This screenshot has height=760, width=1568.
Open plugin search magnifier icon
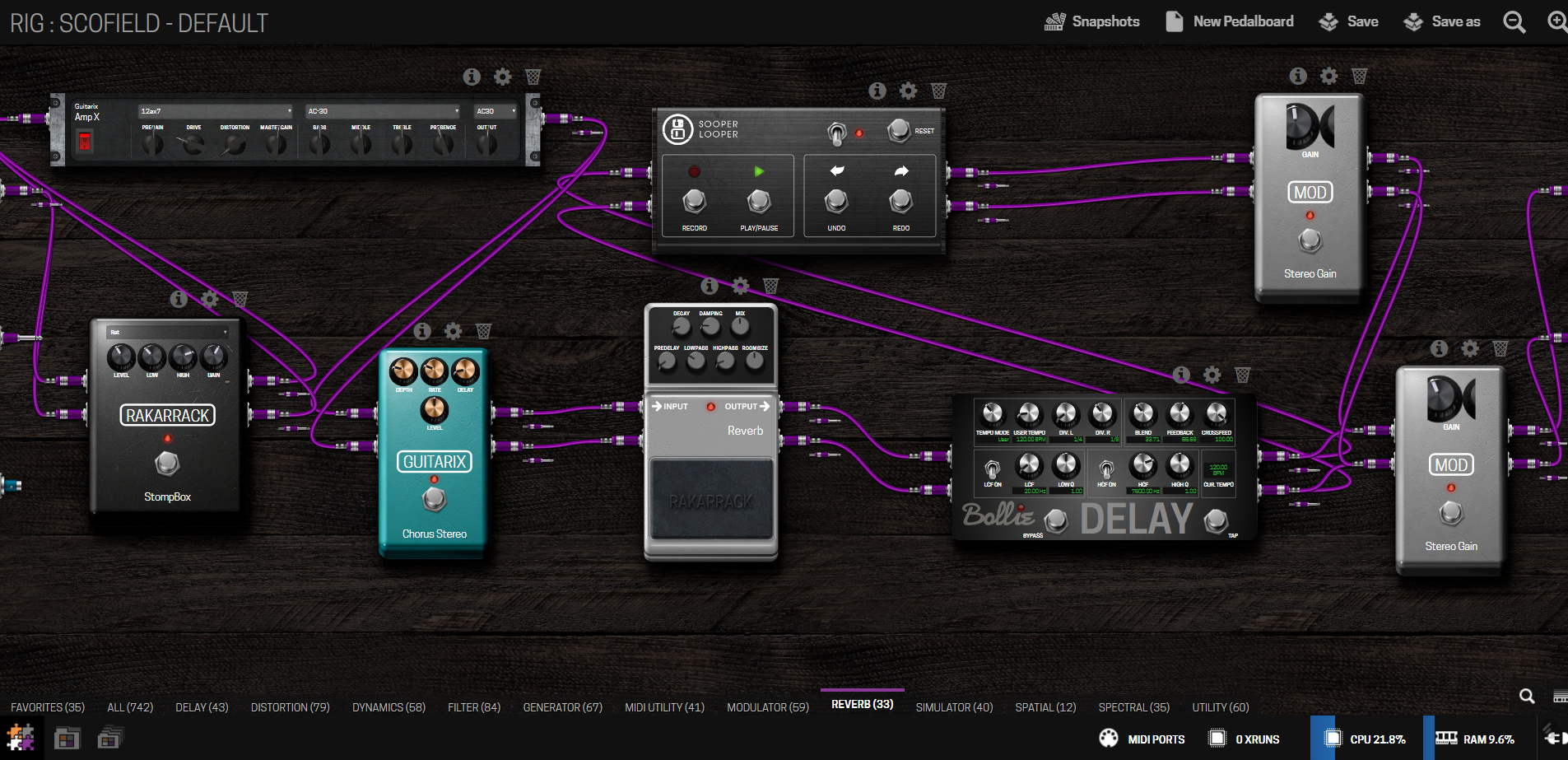coord(1527,697)
